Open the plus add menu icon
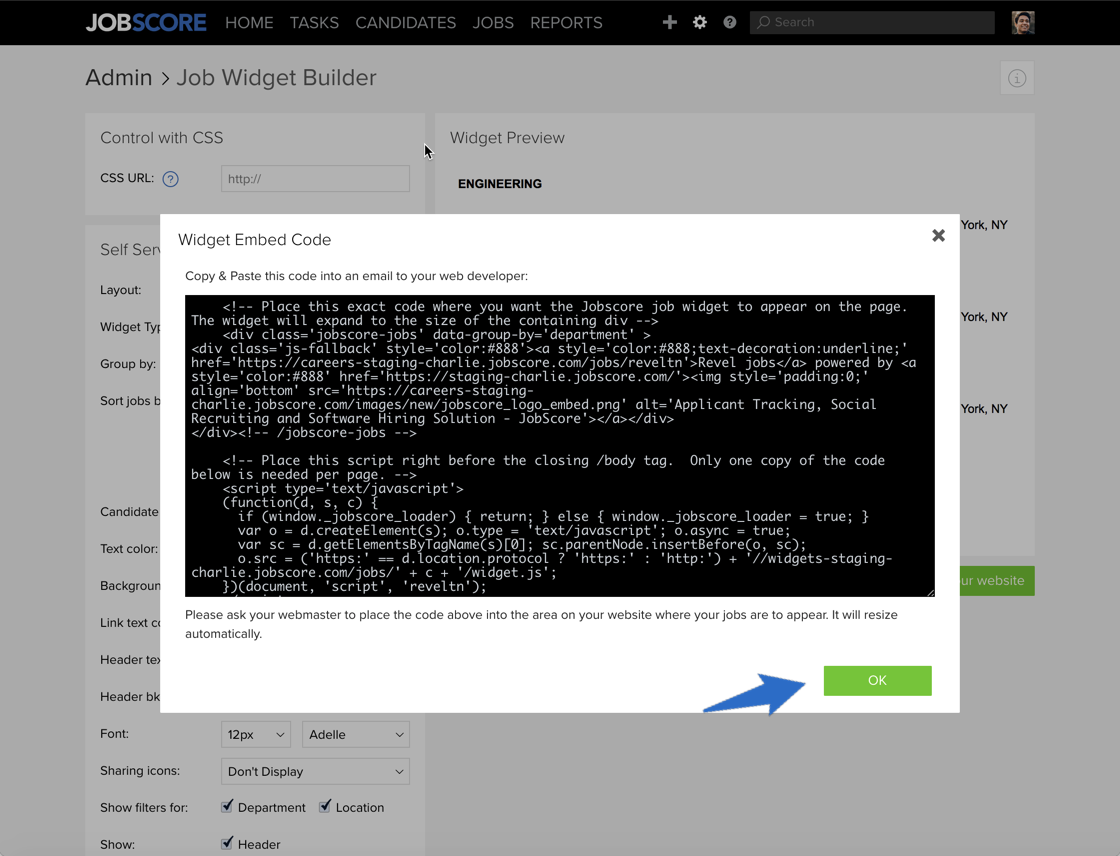Viewport: 1120px width, 856px height. point(669,22)
